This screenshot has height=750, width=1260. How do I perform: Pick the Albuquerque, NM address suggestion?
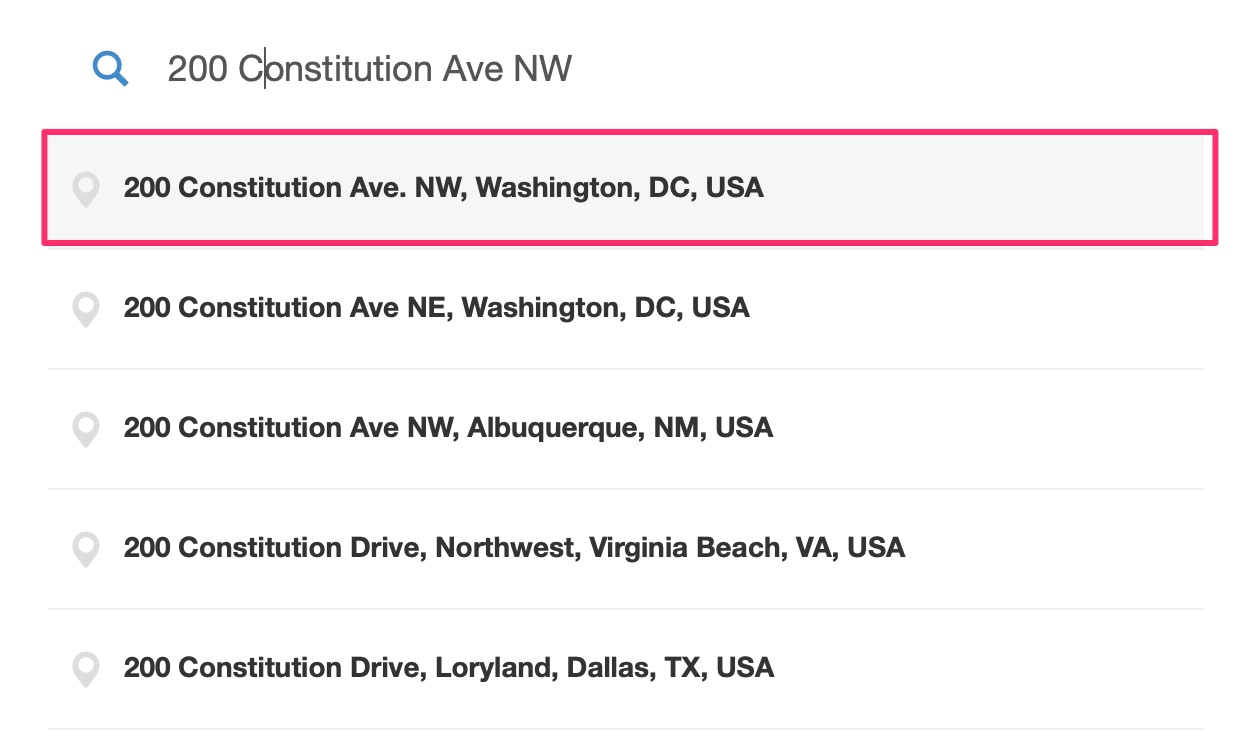point(626,429)
